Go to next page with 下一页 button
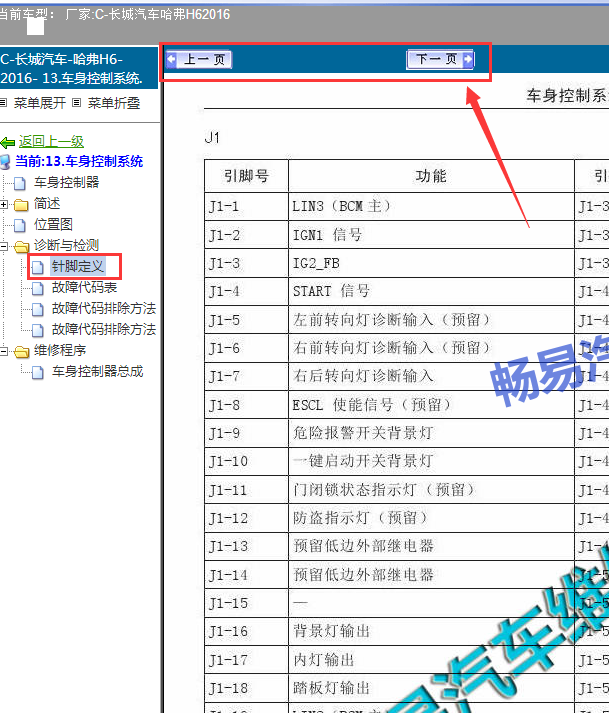This screenshot has width=609, height=713. [440, 60]
